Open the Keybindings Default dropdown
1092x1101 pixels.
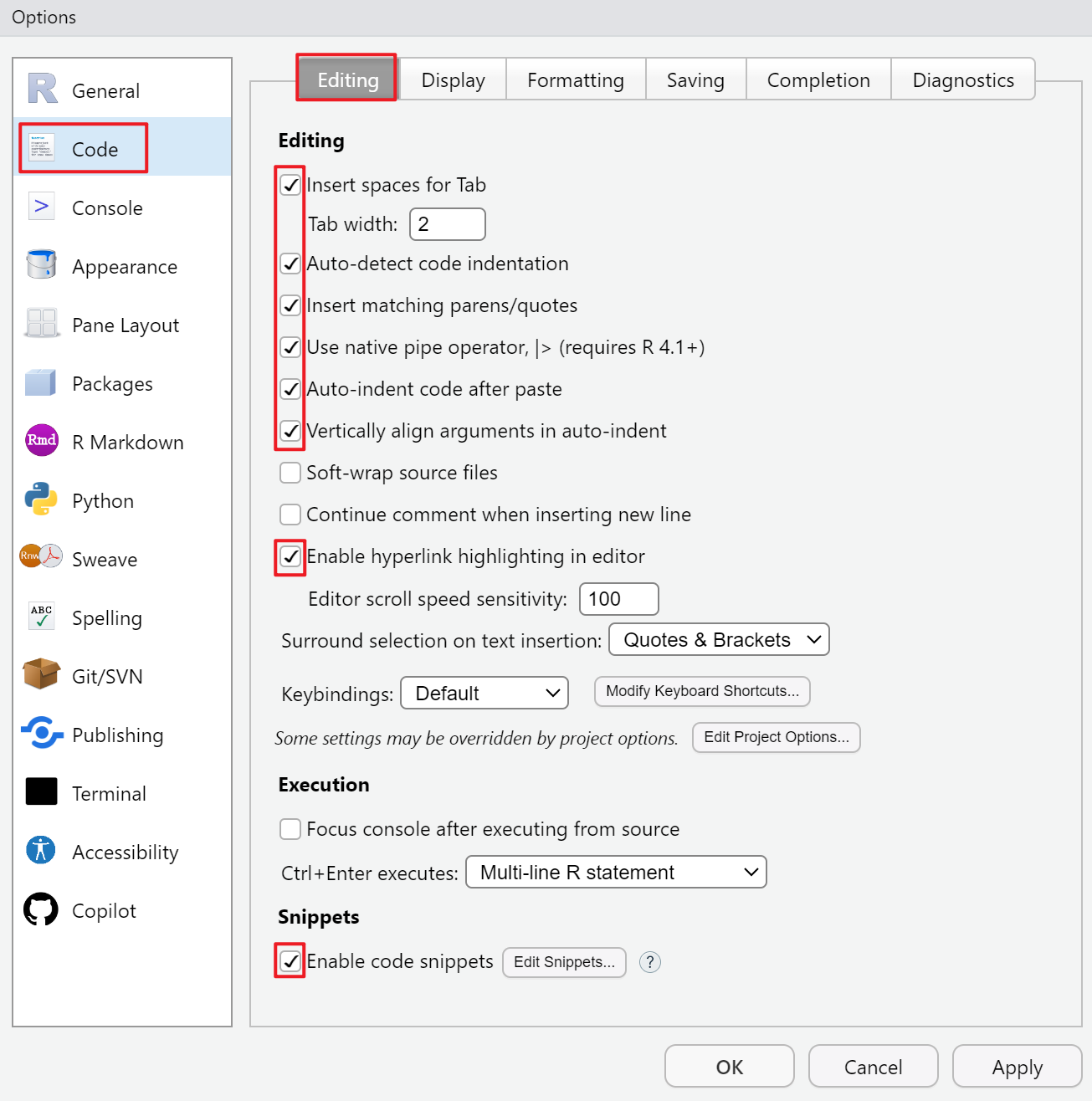tap(484, 693)
